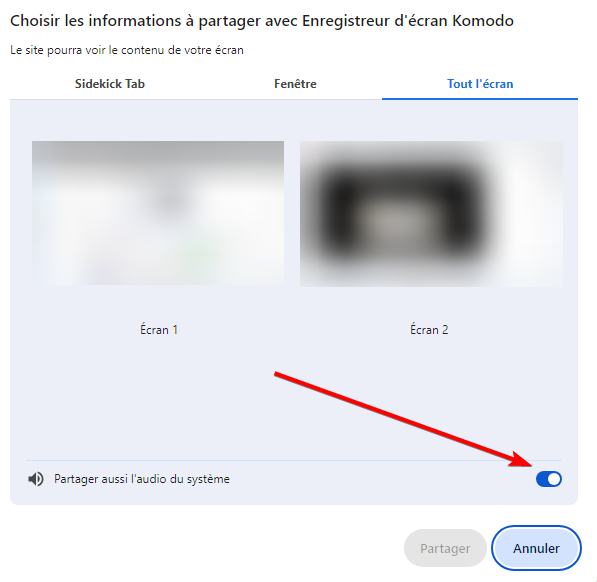Disable the system audio sharing toggle
The image size is (597, 582).
pyautogui.click(x=549, y=479)
